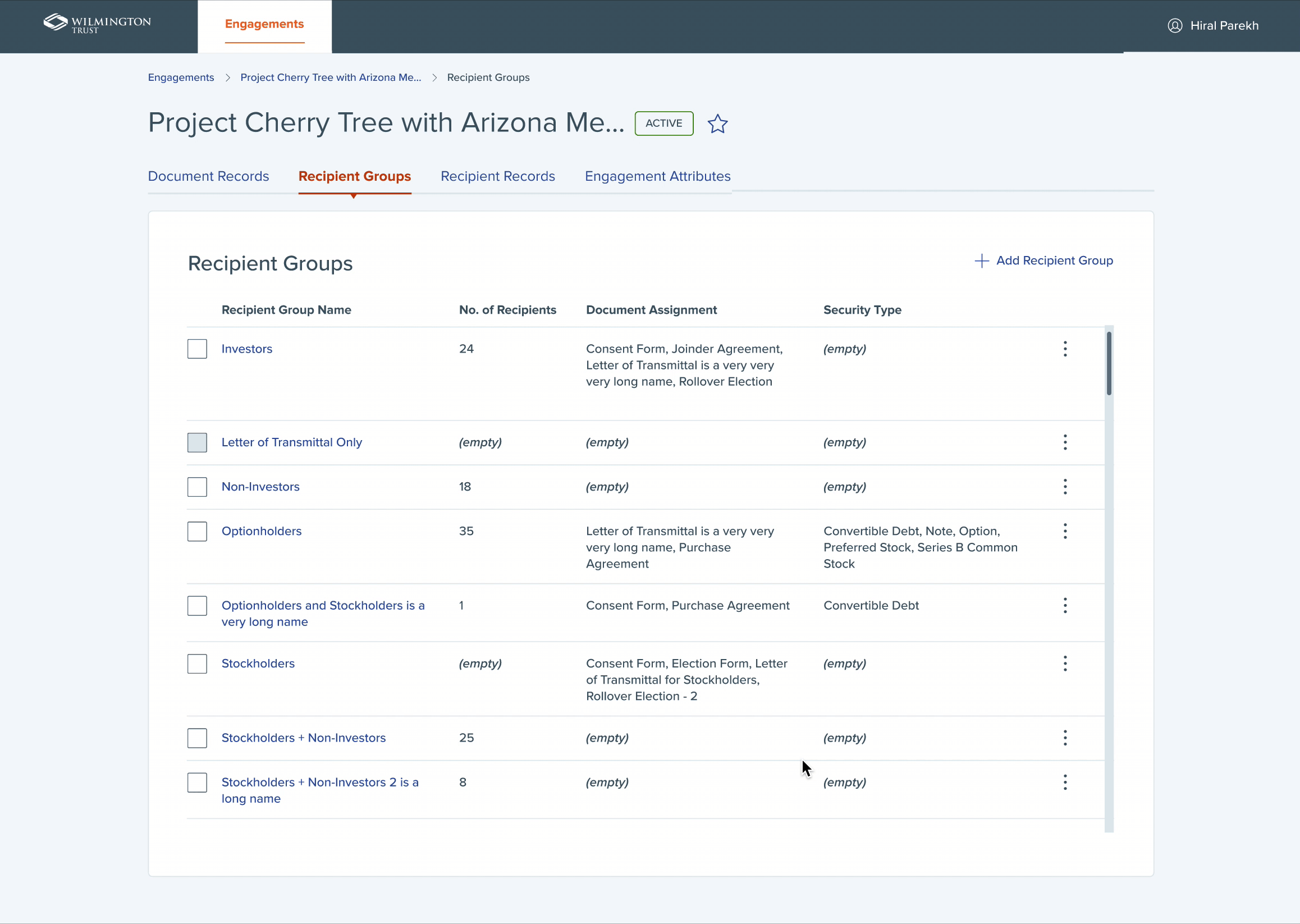Click Stockholders document assignment cell
The width and height of the screenshot is (1300, 924).
[686, 680]
